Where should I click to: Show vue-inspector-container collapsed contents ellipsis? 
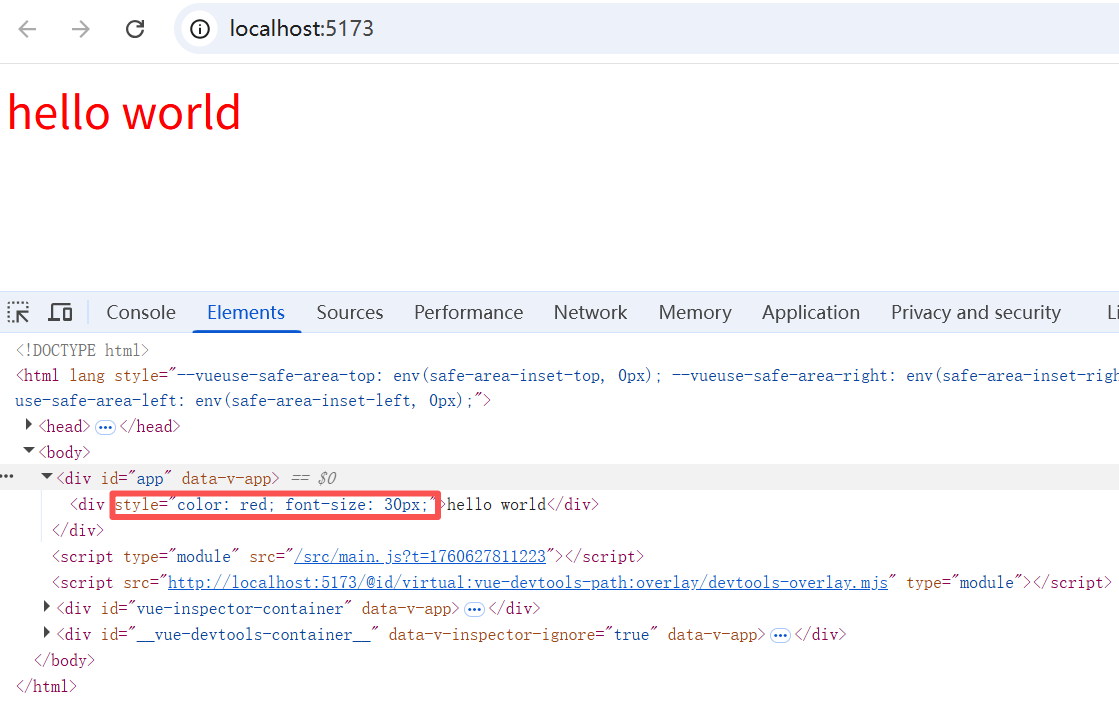474,610
